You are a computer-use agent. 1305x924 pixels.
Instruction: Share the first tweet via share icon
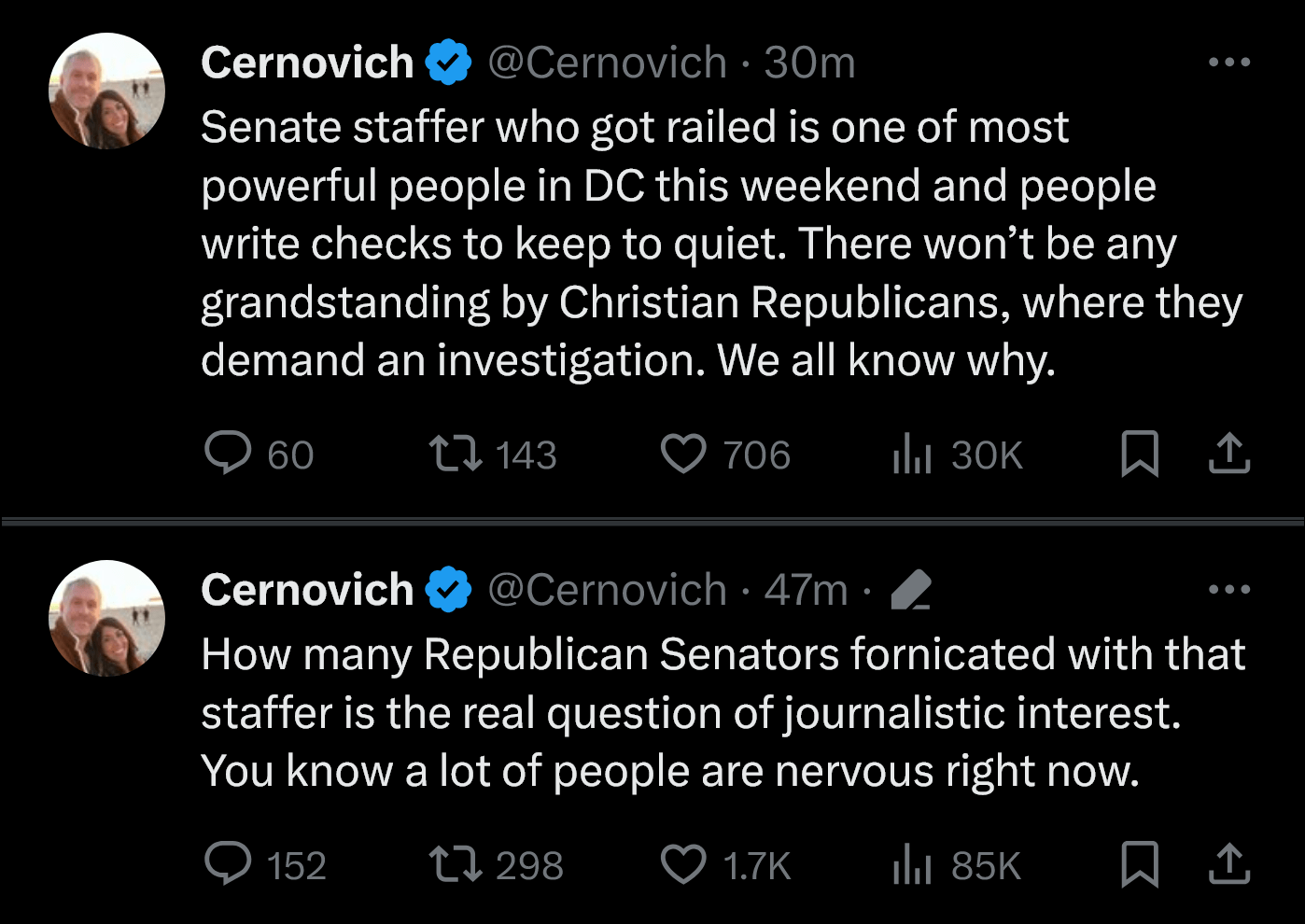pos(1229,454)
